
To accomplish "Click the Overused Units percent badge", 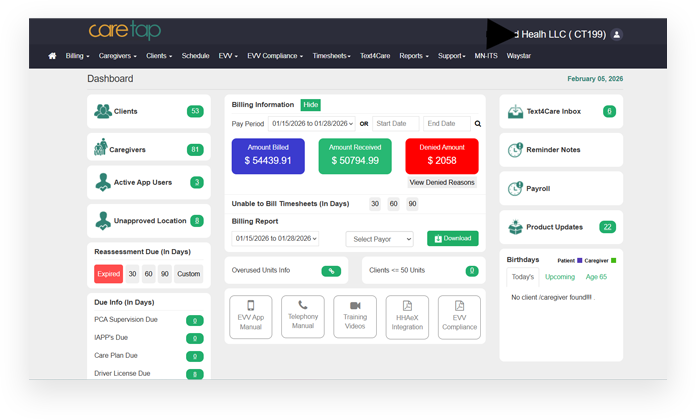I will pos(331,271).
